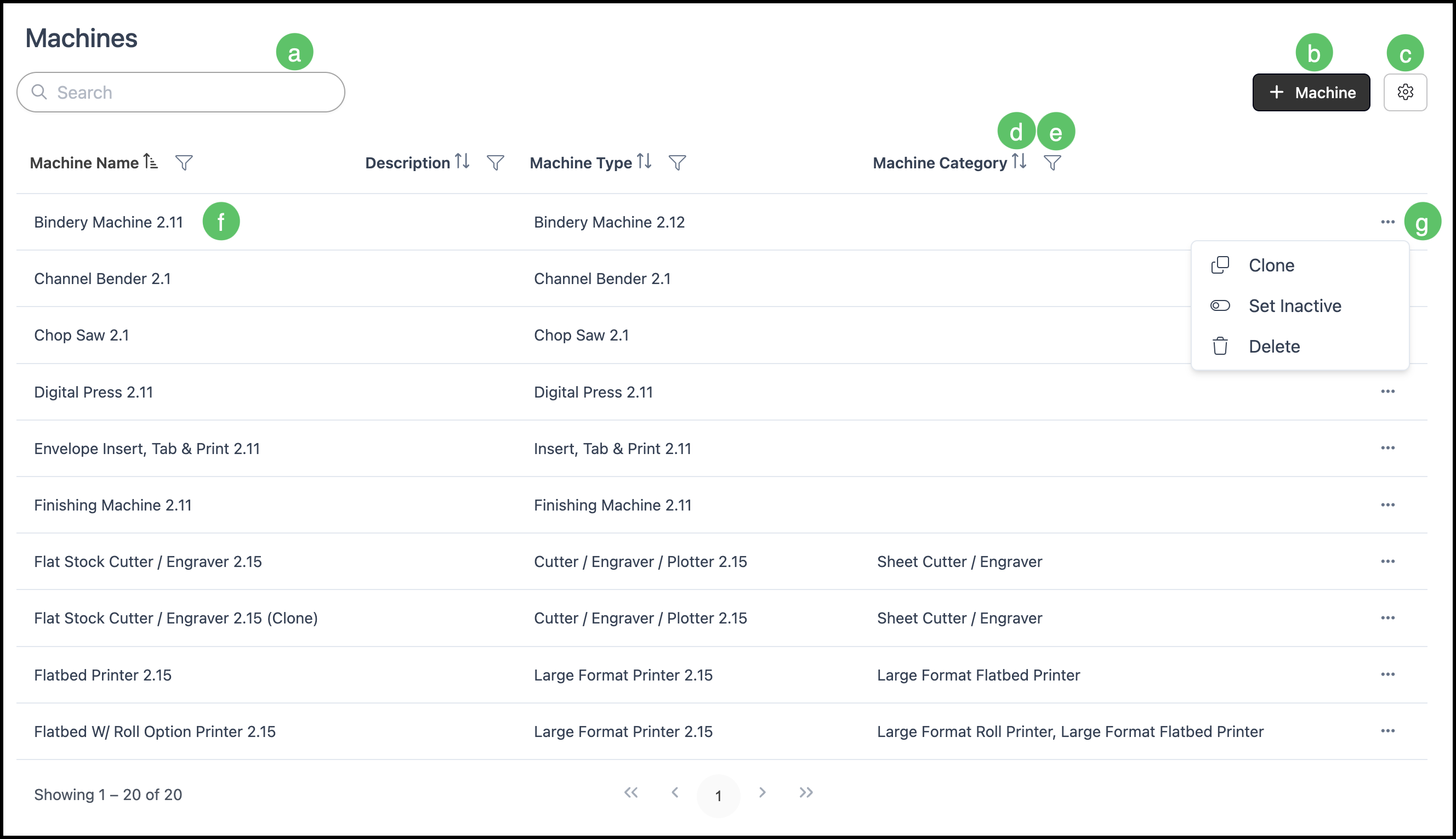Open actions menu for Digital Press 2.11

pos(1387,392)
